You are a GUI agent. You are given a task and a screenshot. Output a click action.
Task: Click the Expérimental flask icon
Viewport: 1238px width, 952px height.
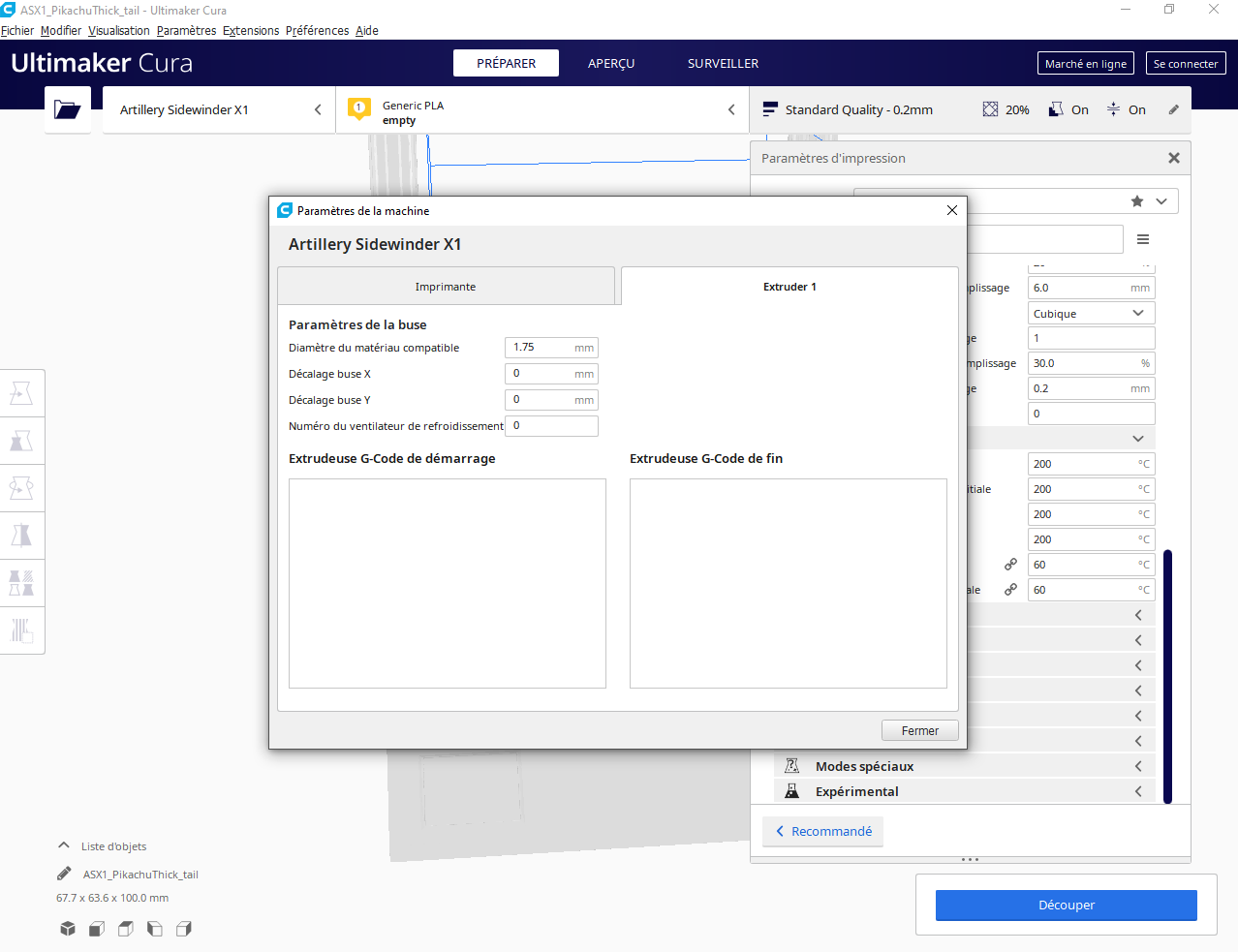pos(791,791)
